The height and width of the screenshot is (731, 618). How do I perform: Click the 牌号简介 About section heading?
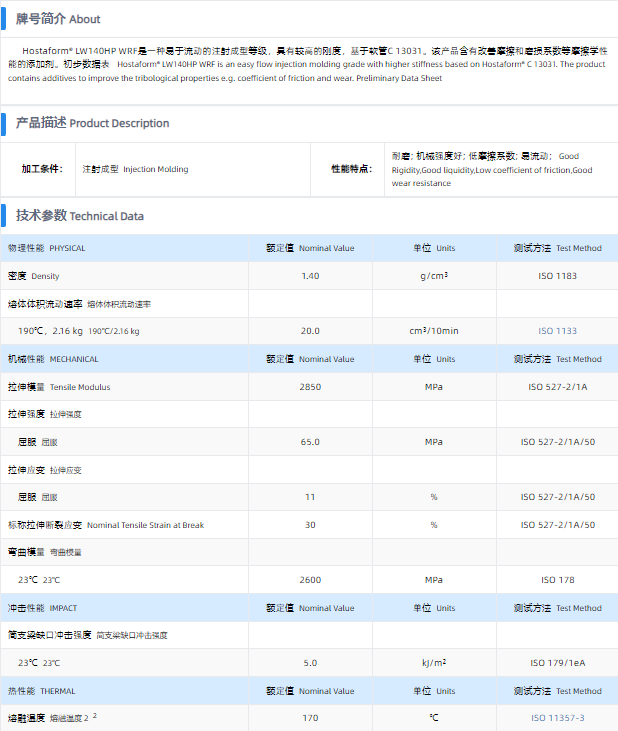(58, 18)
